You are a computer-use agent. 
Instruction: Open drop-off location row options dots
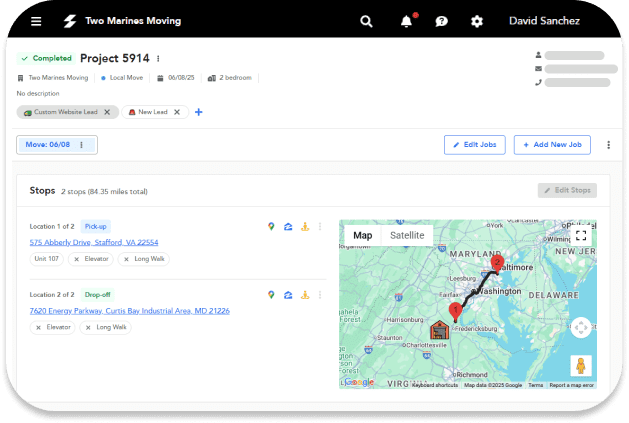point(320,295)
